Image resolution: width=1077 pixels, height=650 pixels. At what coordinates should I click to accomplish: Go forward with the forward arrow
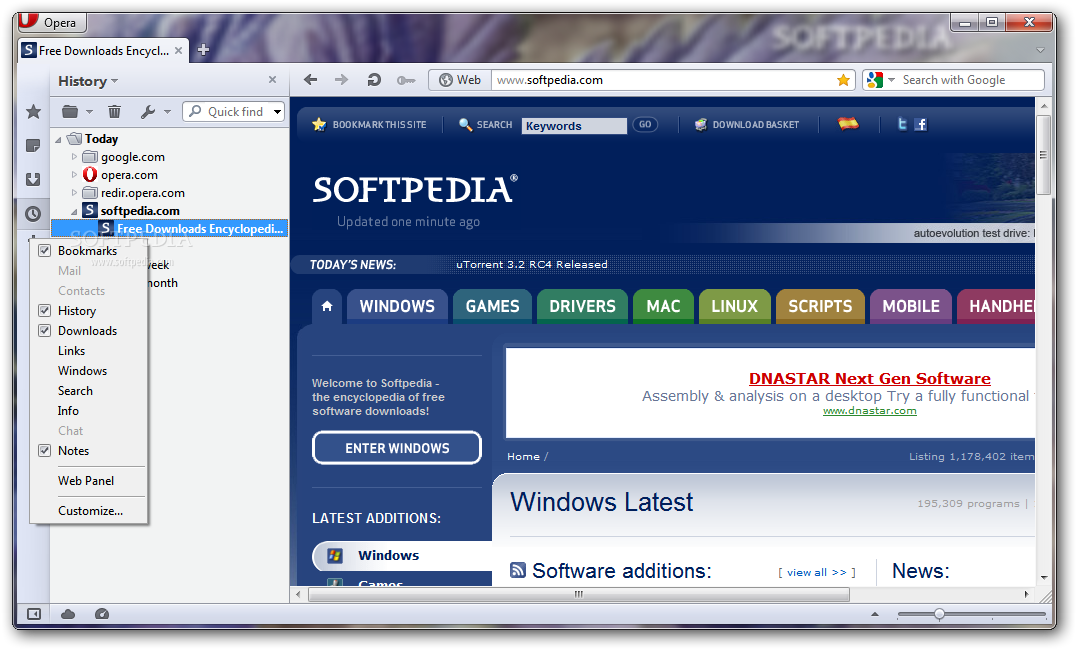pos(341,80)
